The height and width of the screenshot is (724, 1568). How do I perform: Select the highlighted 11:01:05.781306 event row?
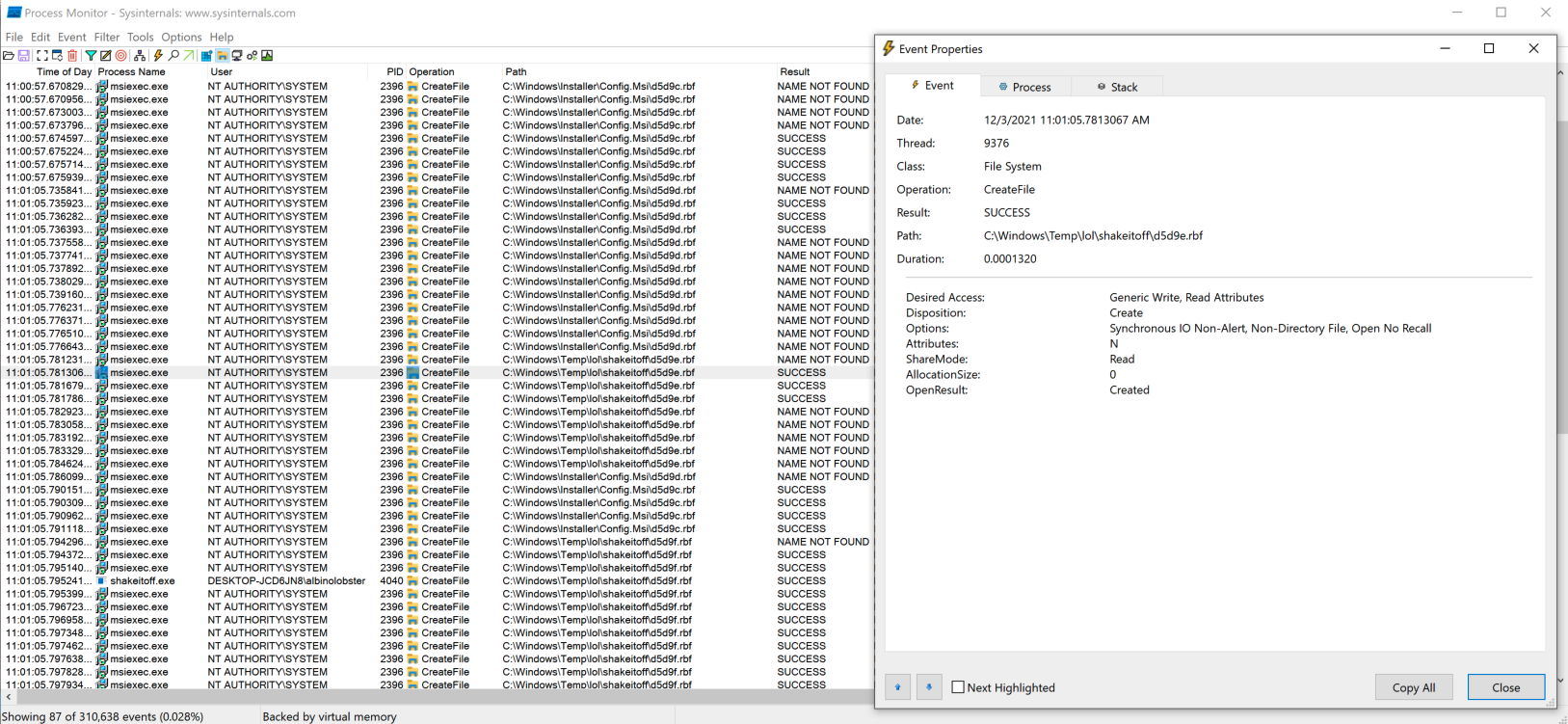437,372
